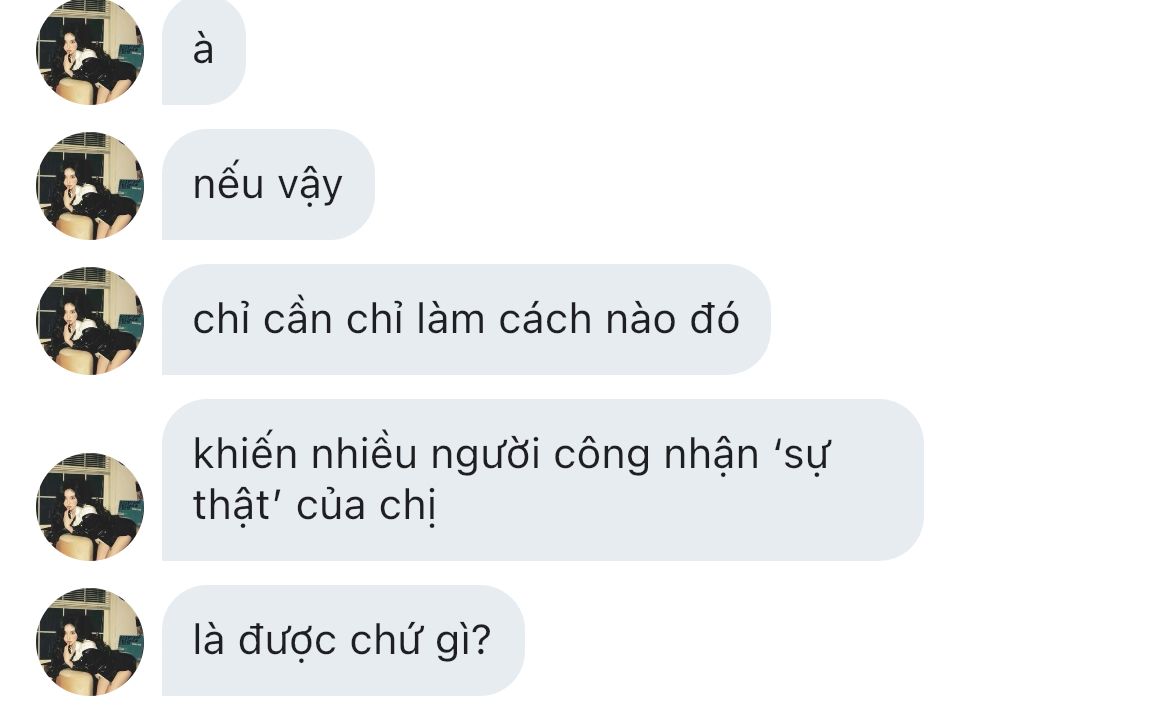View profile photo beside 'là được chứ gì?'
Image resolution: width=1170 pixels, height=708 pixels.
click(x=90, y=642)
